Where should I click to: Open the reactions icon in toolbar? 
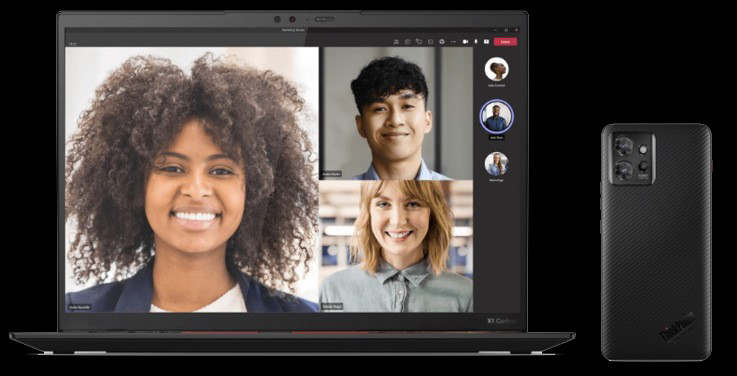point(419,41)
